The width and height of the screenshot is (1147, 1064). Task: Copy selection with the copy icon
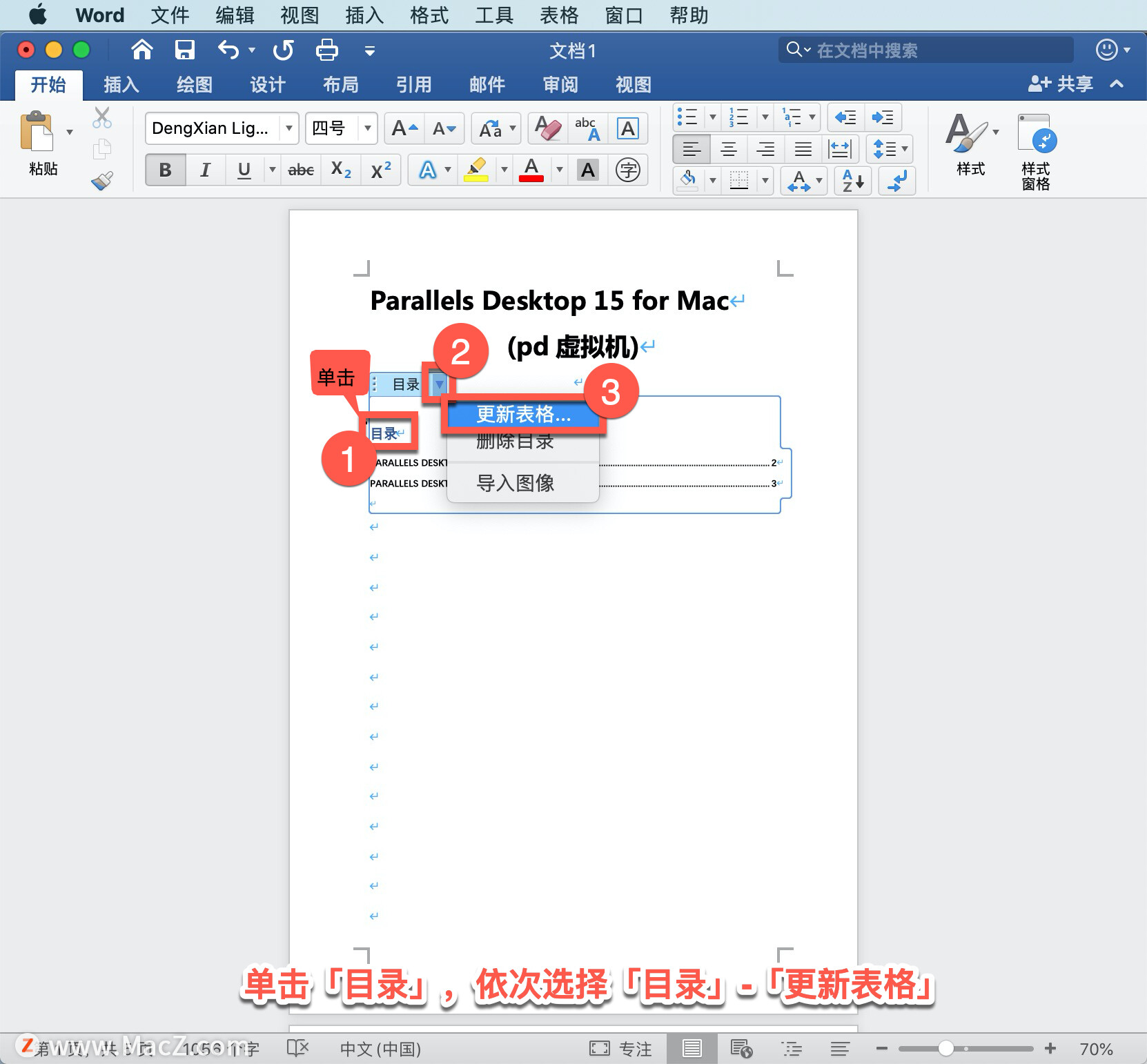102,148
